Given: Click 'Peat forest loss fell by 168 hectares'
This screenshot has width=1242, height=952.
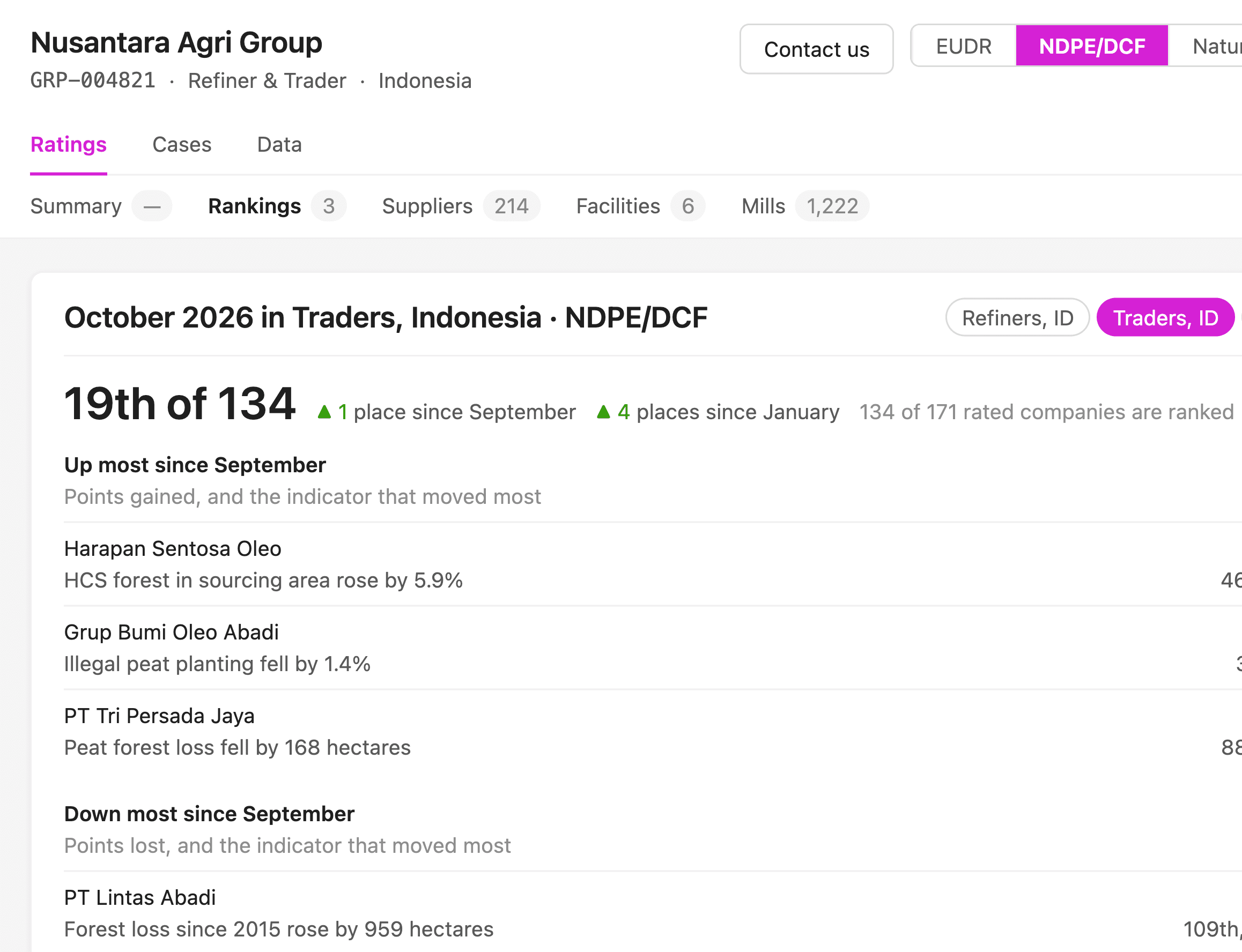Looking at the screenshot, I should tap(238, 747).
